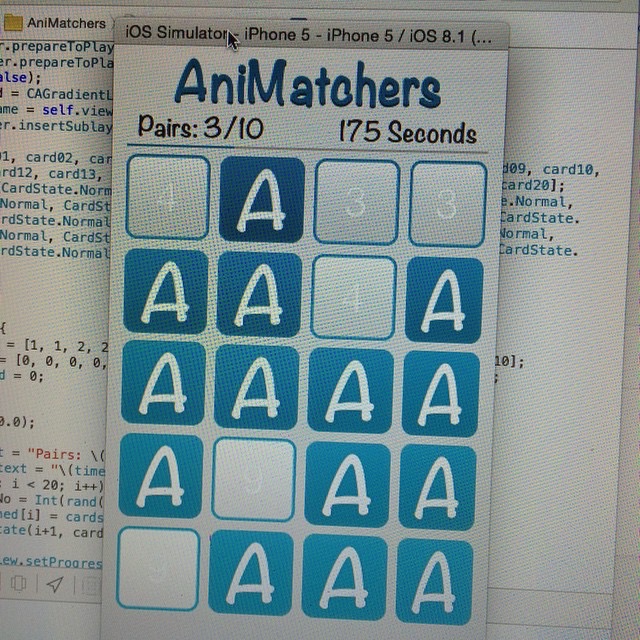Viewport: 640px width, 640px height.
Task: Click the 'alse);' code line in Xcode
Action: [20, 77]
